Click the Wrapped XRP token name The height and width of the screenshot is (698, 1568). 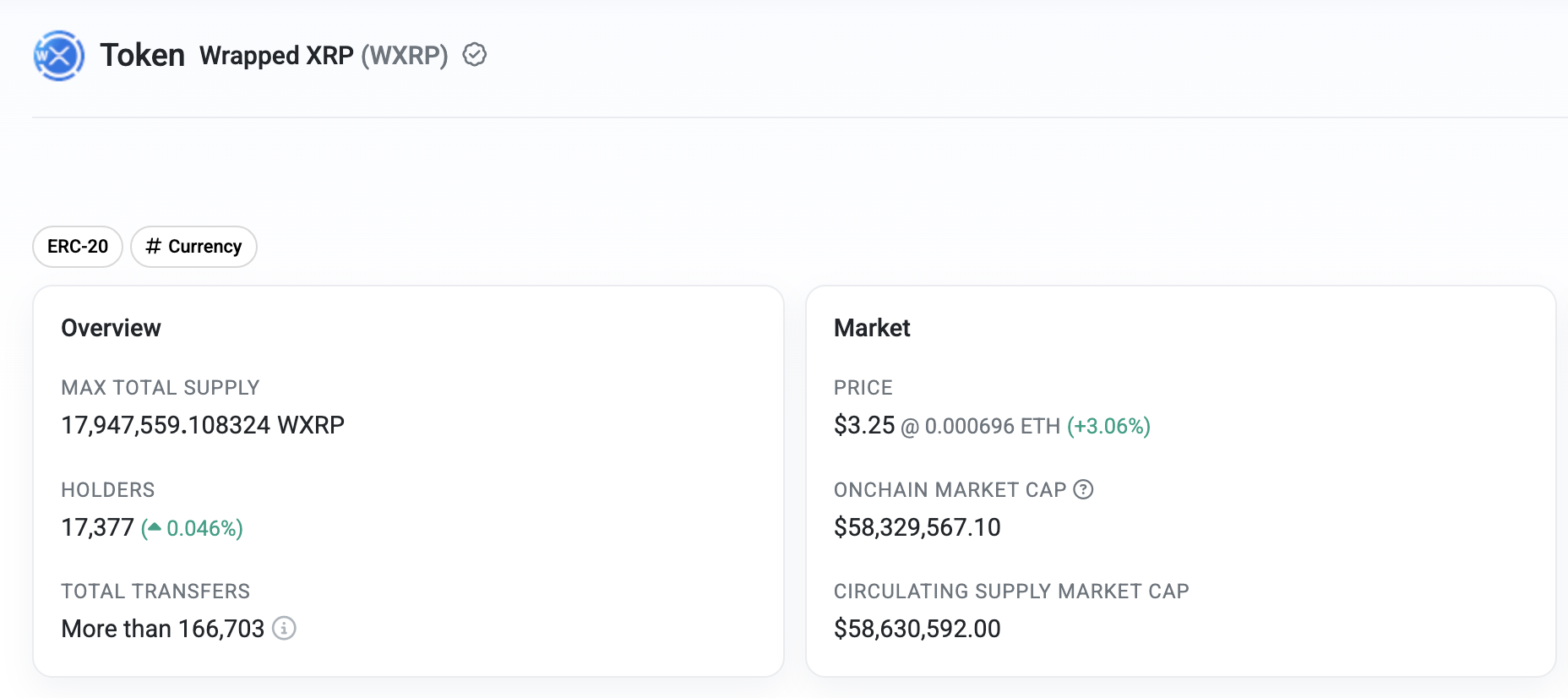coord(276,56)
